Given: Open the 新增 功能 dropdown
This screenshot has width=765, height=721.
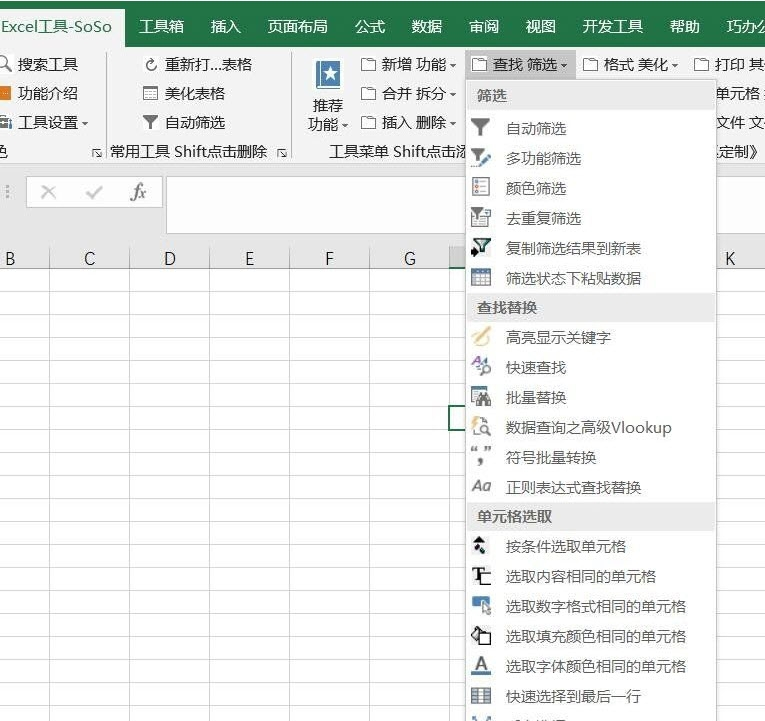Looking at the screenshot, I should pos(409,64).
